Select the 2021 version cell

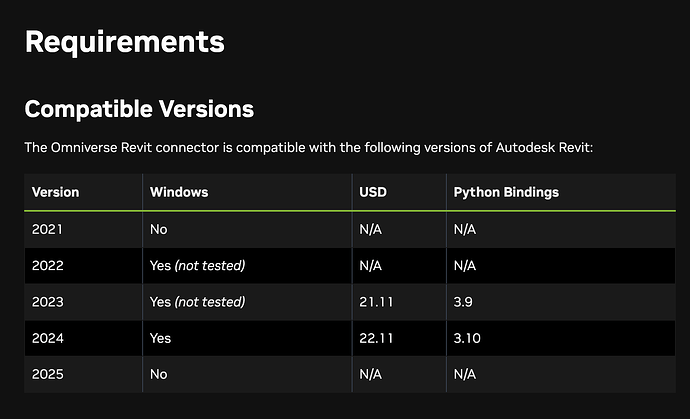47,229
